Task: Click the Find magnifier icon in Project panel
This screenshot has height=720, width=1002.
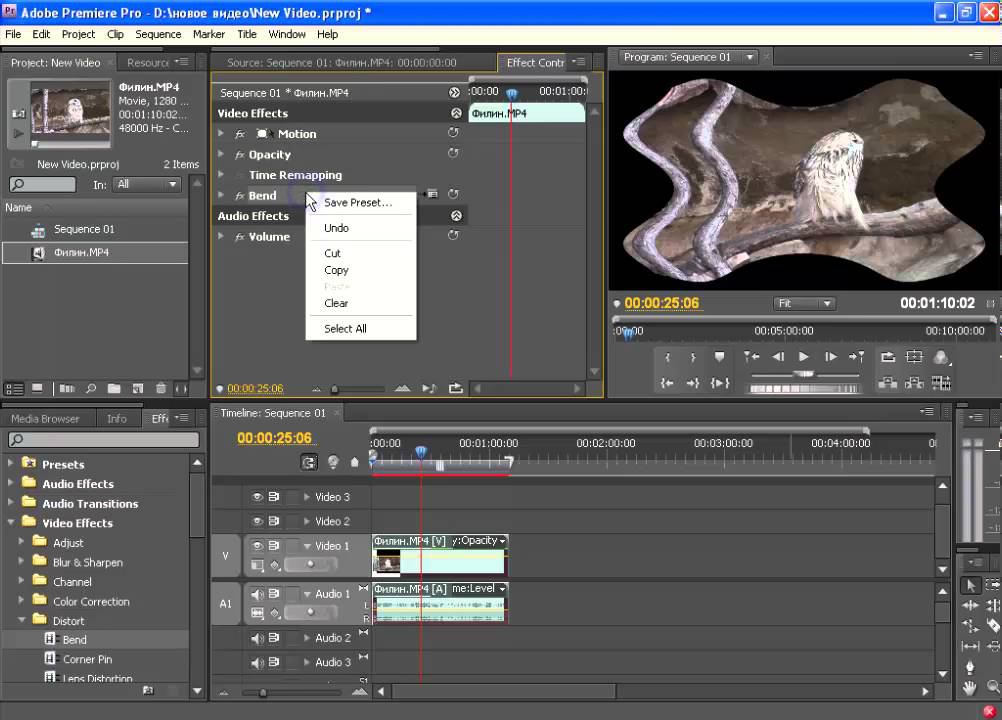Action: [x=90, y=388]
